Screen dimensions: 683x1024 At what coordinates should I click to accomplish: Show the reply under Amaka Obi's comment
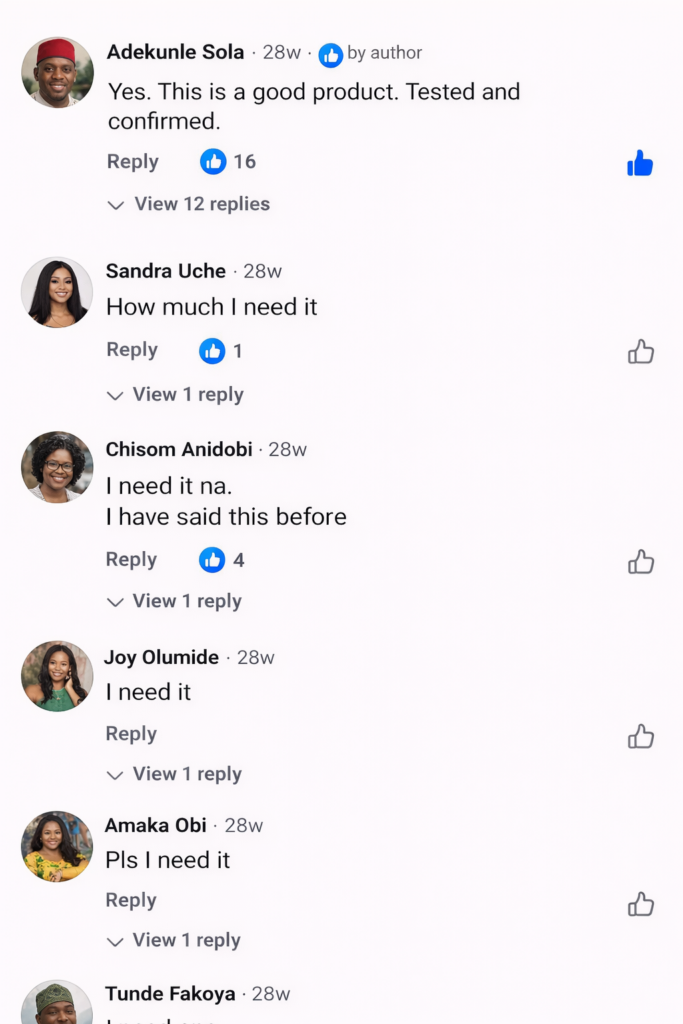pos(174,940)
